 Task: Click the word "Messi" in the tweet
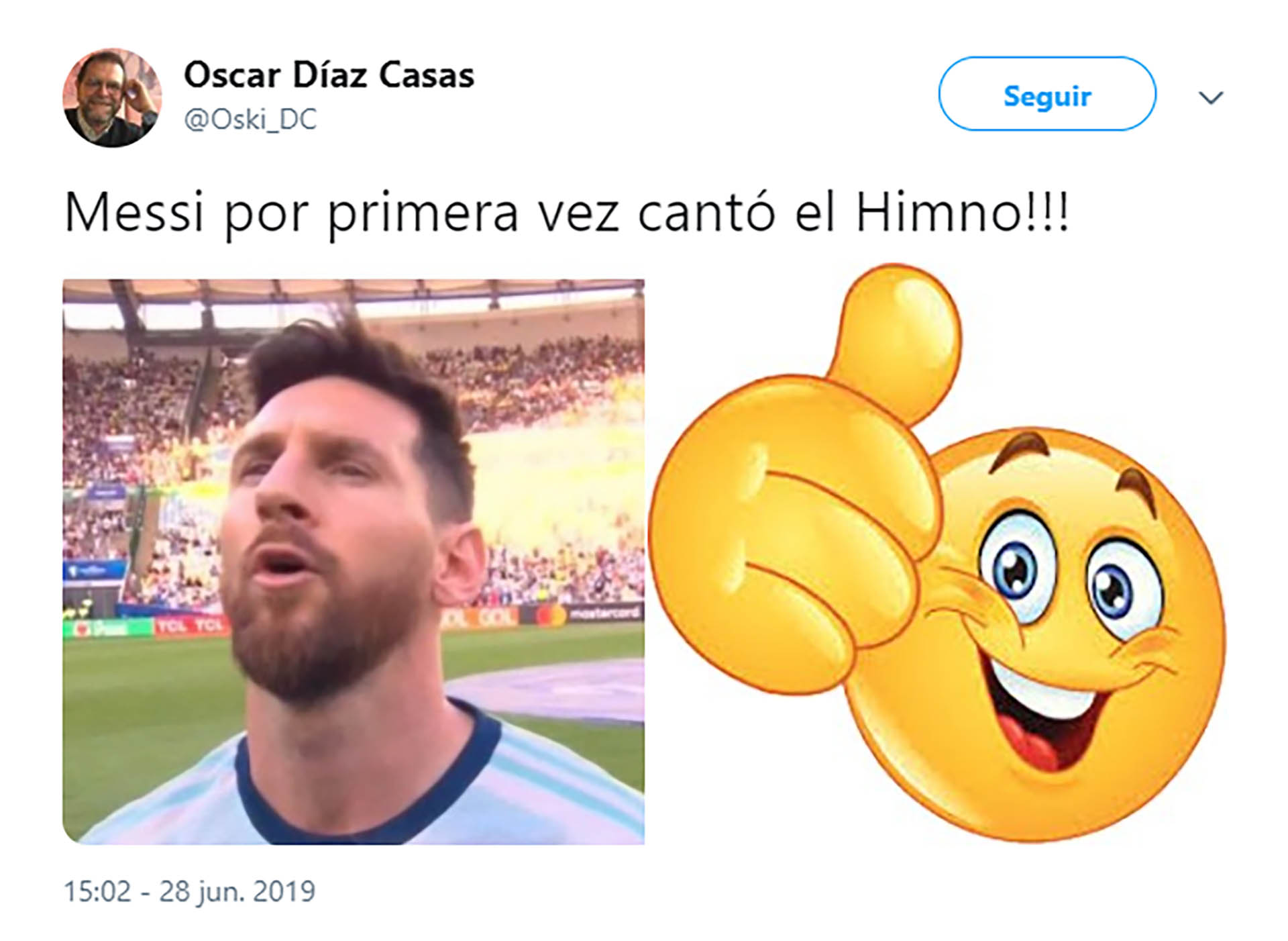[x=133, y=213]
